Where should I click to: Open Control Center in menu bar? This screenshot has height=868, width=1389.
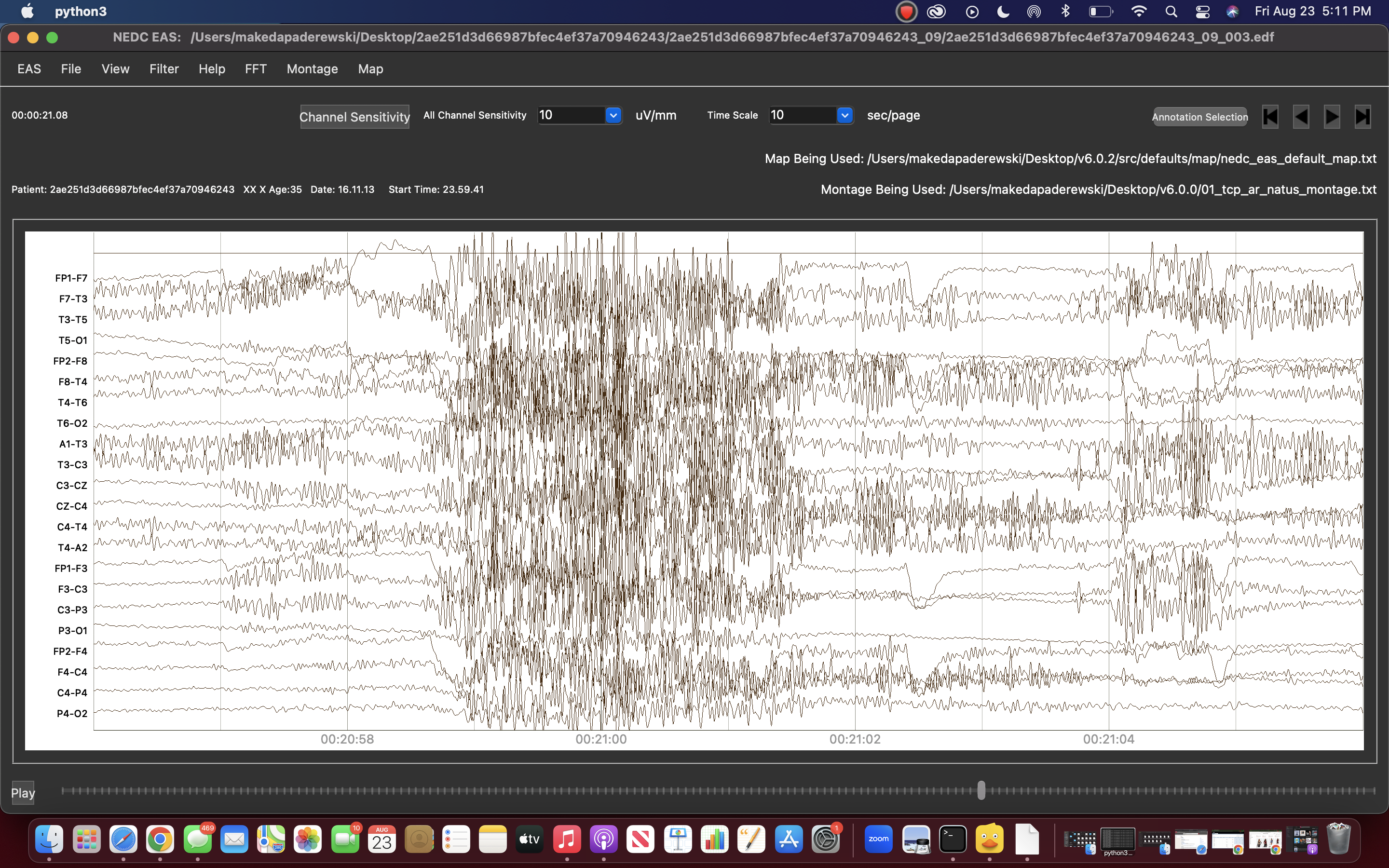click(1202, 12)
